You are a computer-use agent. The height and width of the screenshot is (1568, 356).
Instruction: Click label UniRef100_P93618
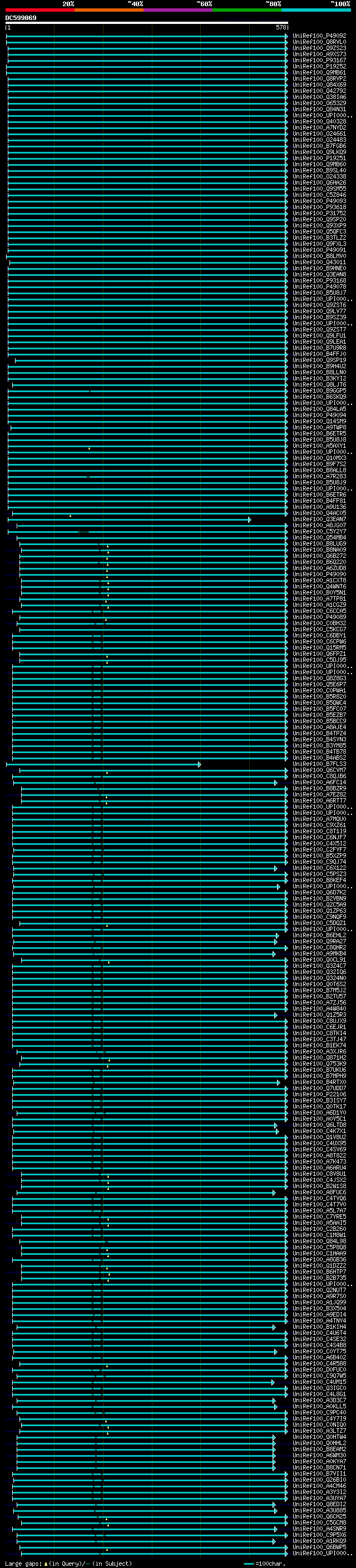point(319,207)
